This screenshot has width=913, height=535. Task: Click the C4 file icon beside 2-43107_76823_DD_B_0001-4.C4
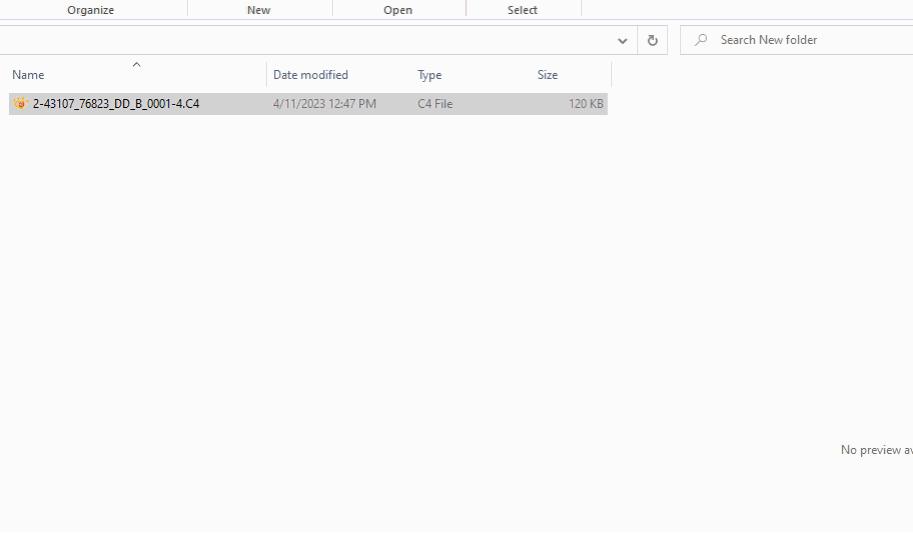20,104
